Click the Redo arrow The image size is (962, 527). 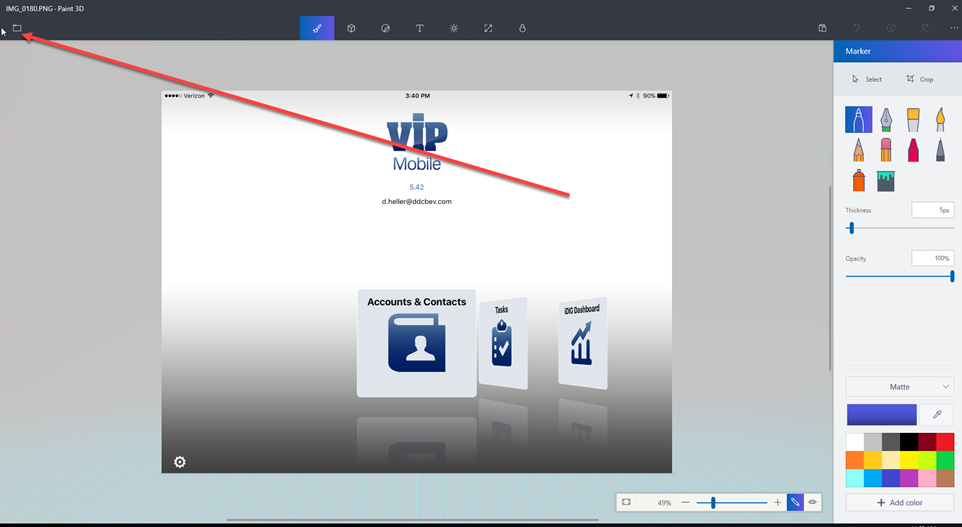[x=925, y=28]
